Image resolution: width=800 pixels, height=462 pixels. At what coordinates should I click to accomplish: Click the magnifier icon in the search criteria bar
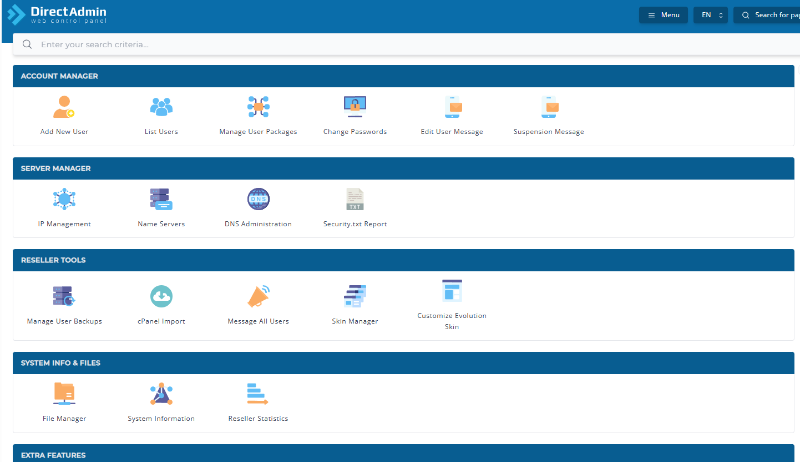27,44
